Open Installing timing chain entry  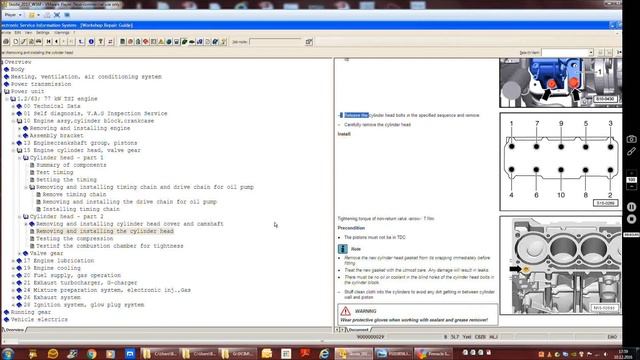pos(81,209)
